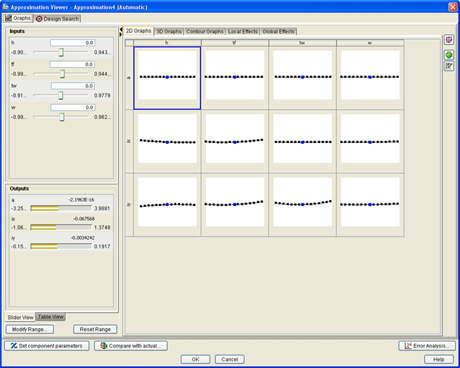The width and height of the screenshot is (460, 368).
Task: Click output value -0.067568
Action: click(84, 219)
